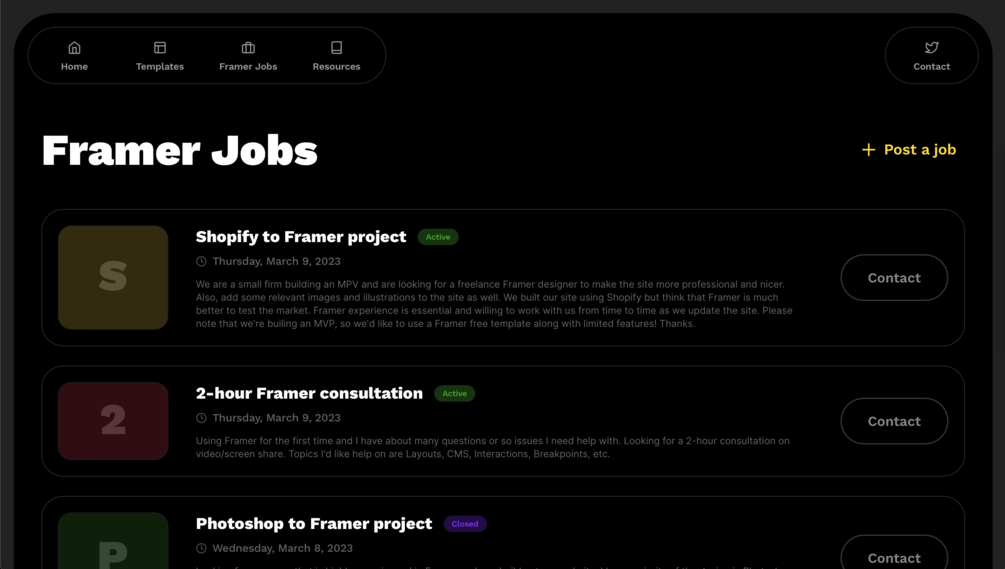Select the yellow S job thumbnail

coord(113,277)
